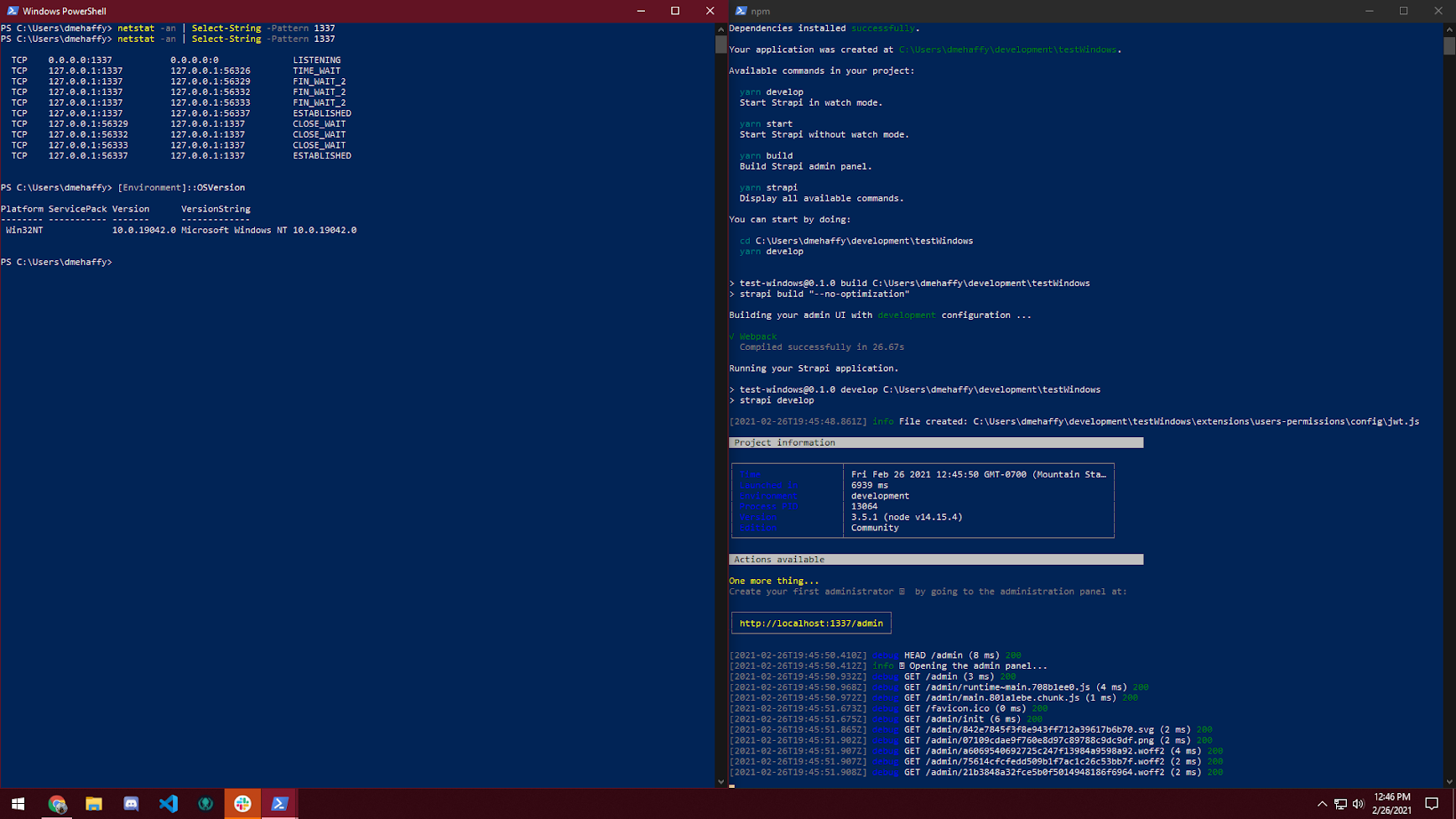The height and width of the screenshot is (819, 1456).
Task: Launch GitKraken from the taskbar
Action: (205, 804)
